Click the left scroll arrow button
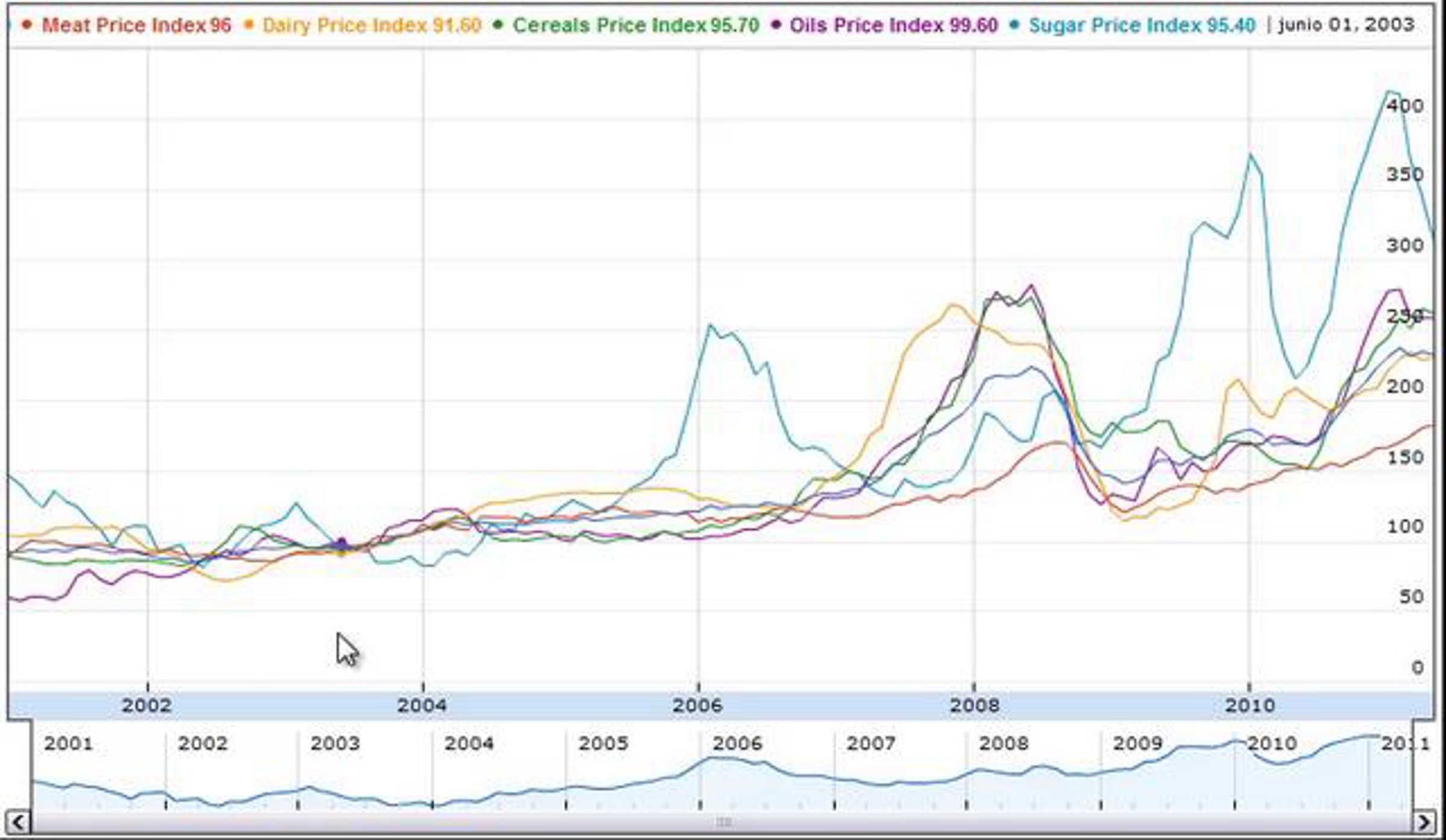 [x=18, y=822]
